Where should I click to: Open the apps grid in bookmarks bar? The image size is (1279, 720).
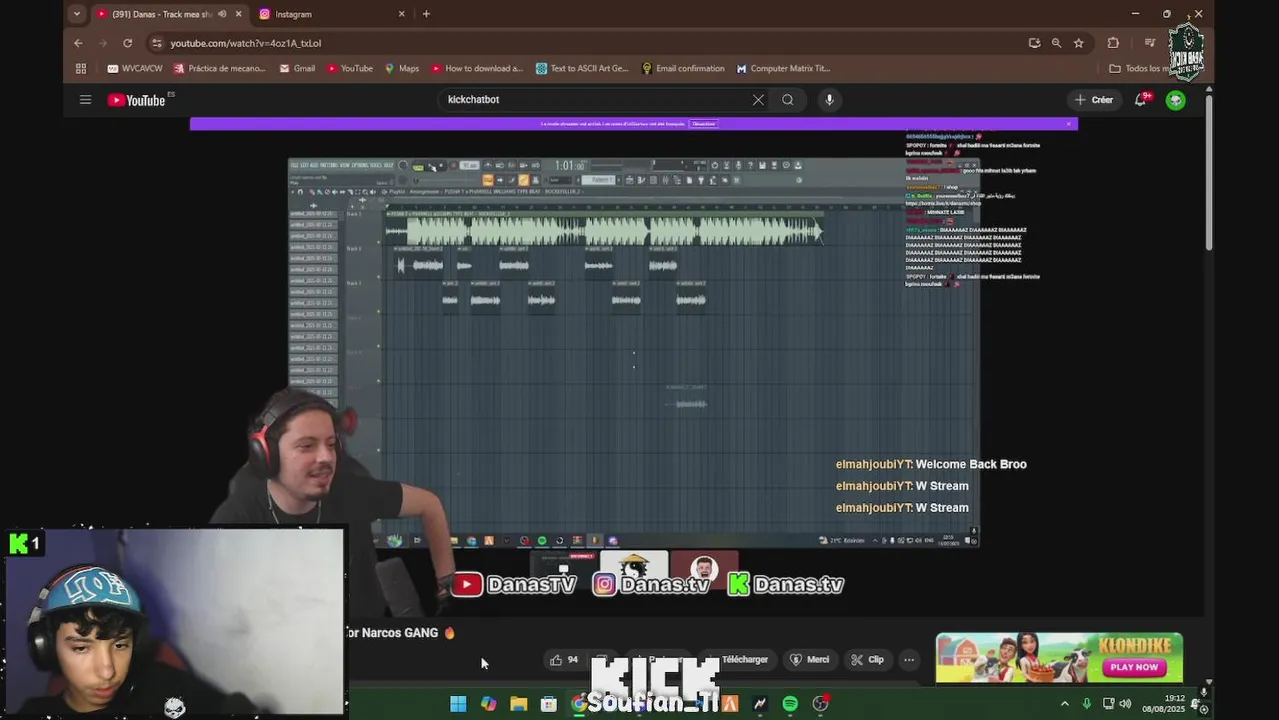[81, 69]
